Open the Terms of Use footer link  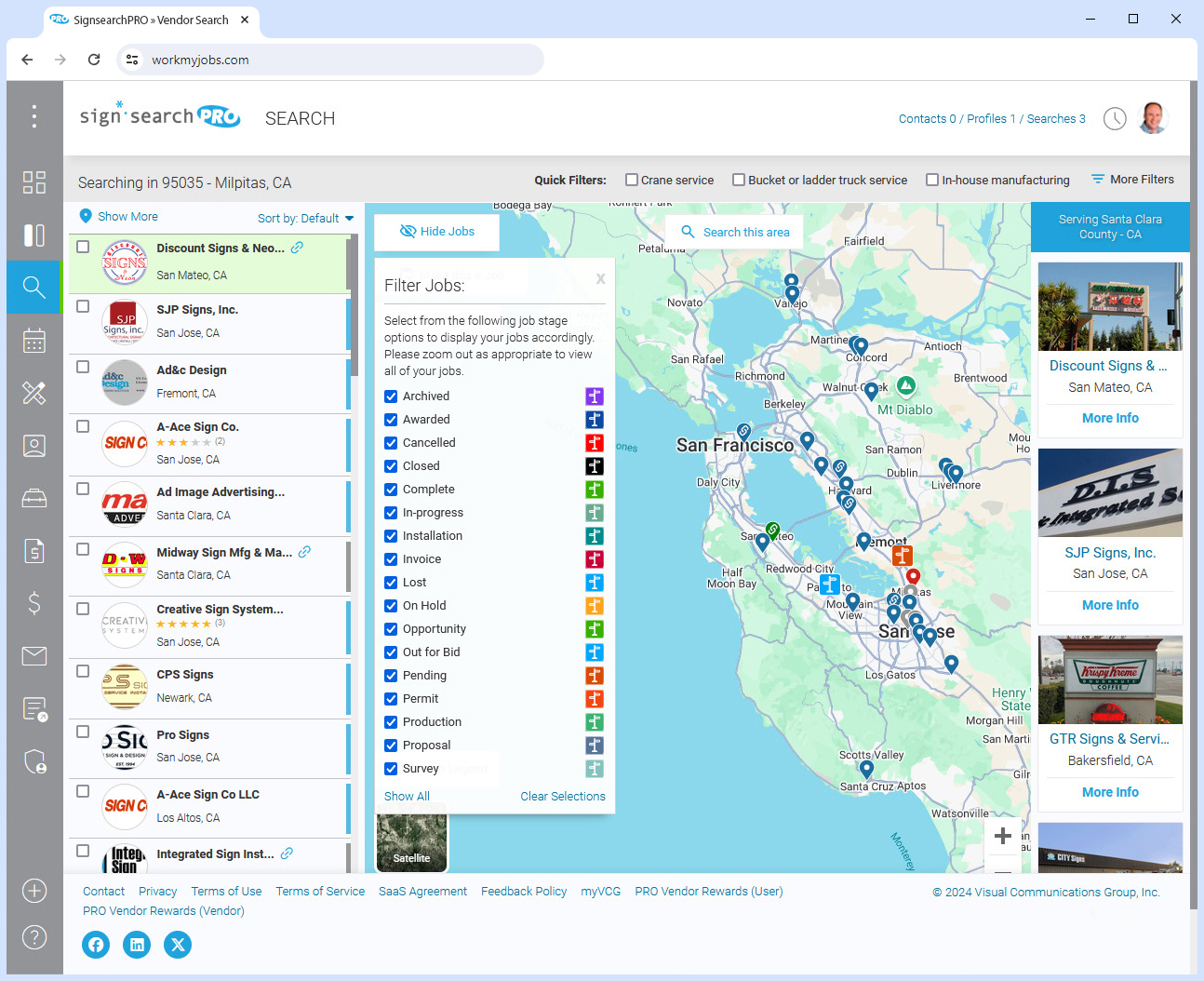(x=226, y=892)
